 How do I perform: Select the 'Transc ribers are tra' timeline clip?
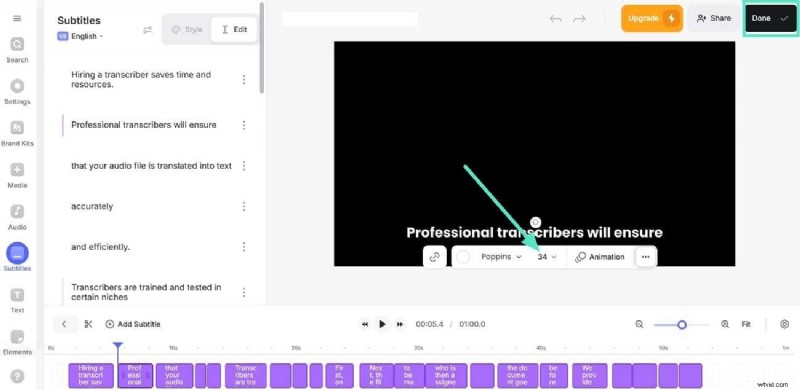click(245, 375)
